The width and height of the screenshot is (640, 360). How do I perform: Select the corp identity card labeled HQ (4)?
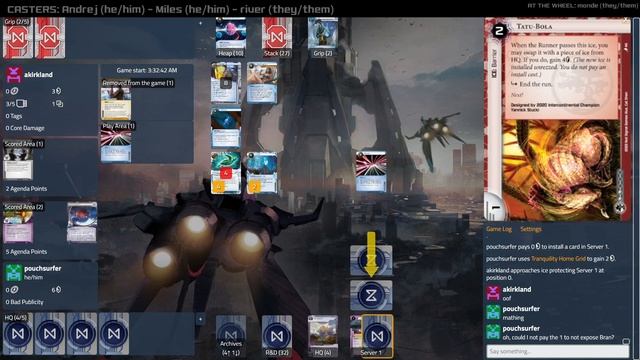coord(322,336)
